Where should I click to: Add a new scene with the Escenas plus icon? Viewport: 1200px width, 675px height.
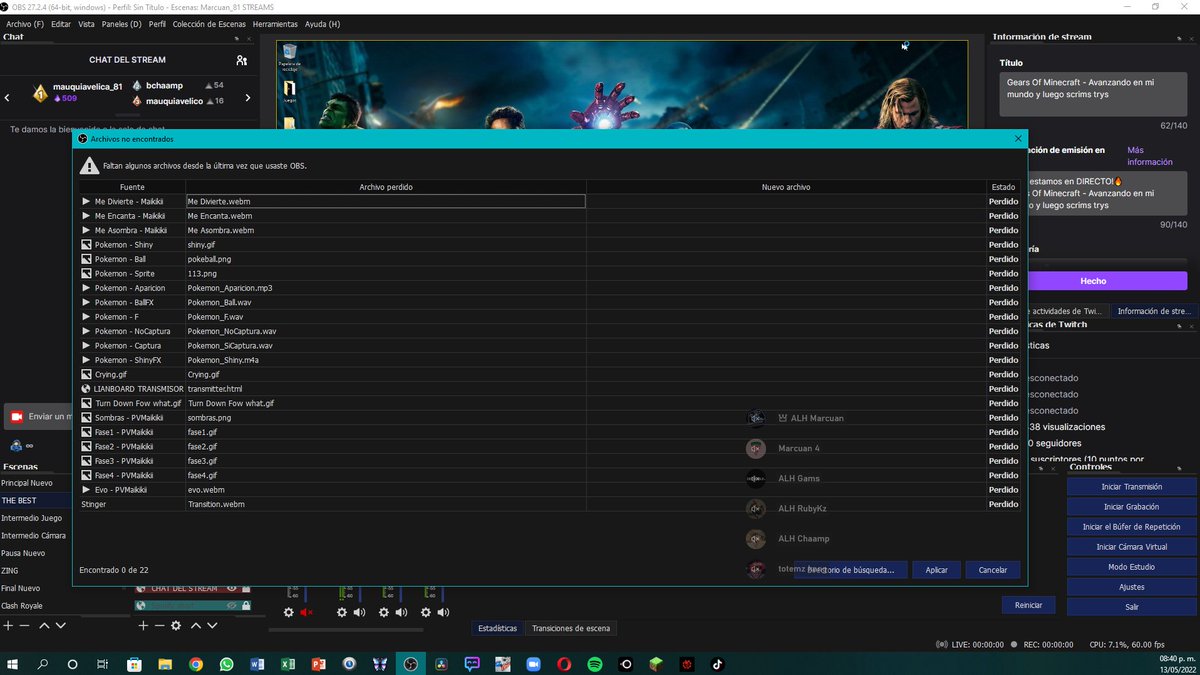click(x=8, y=625)
